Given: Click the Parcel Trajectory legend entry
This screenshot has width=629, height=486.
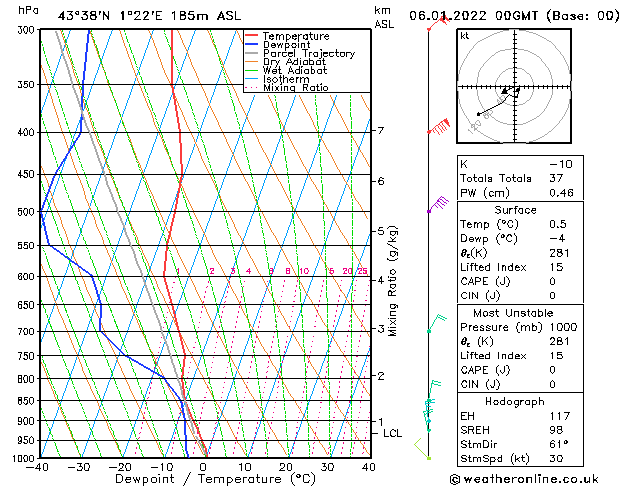Looking at the screenshot, I should tap(308, 54).
